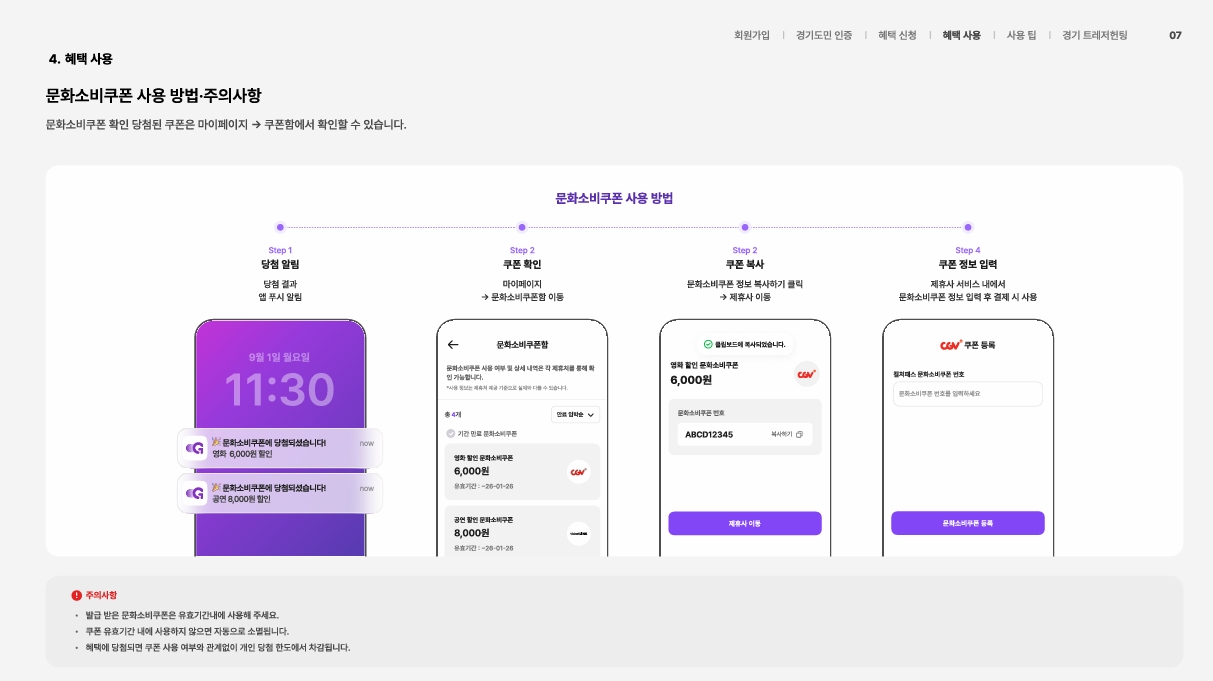Click the app icon on the 영화 6,000원 할인 notification
1213x681 pixels.
click(x=195, y=448)
